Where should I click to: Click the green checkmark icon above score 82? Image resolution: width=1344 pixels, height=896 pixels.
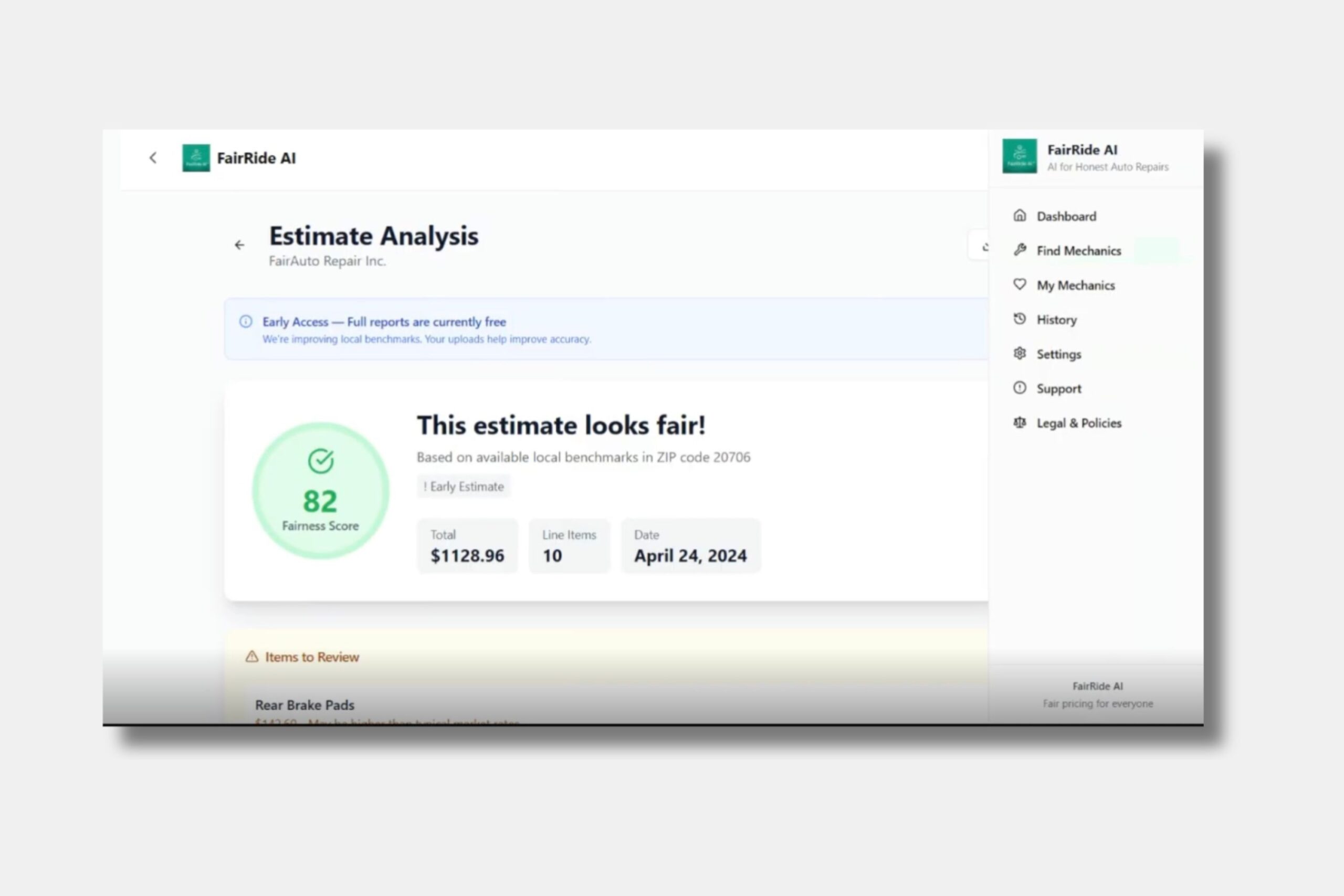pyautogui.click(x=321, y=460)
